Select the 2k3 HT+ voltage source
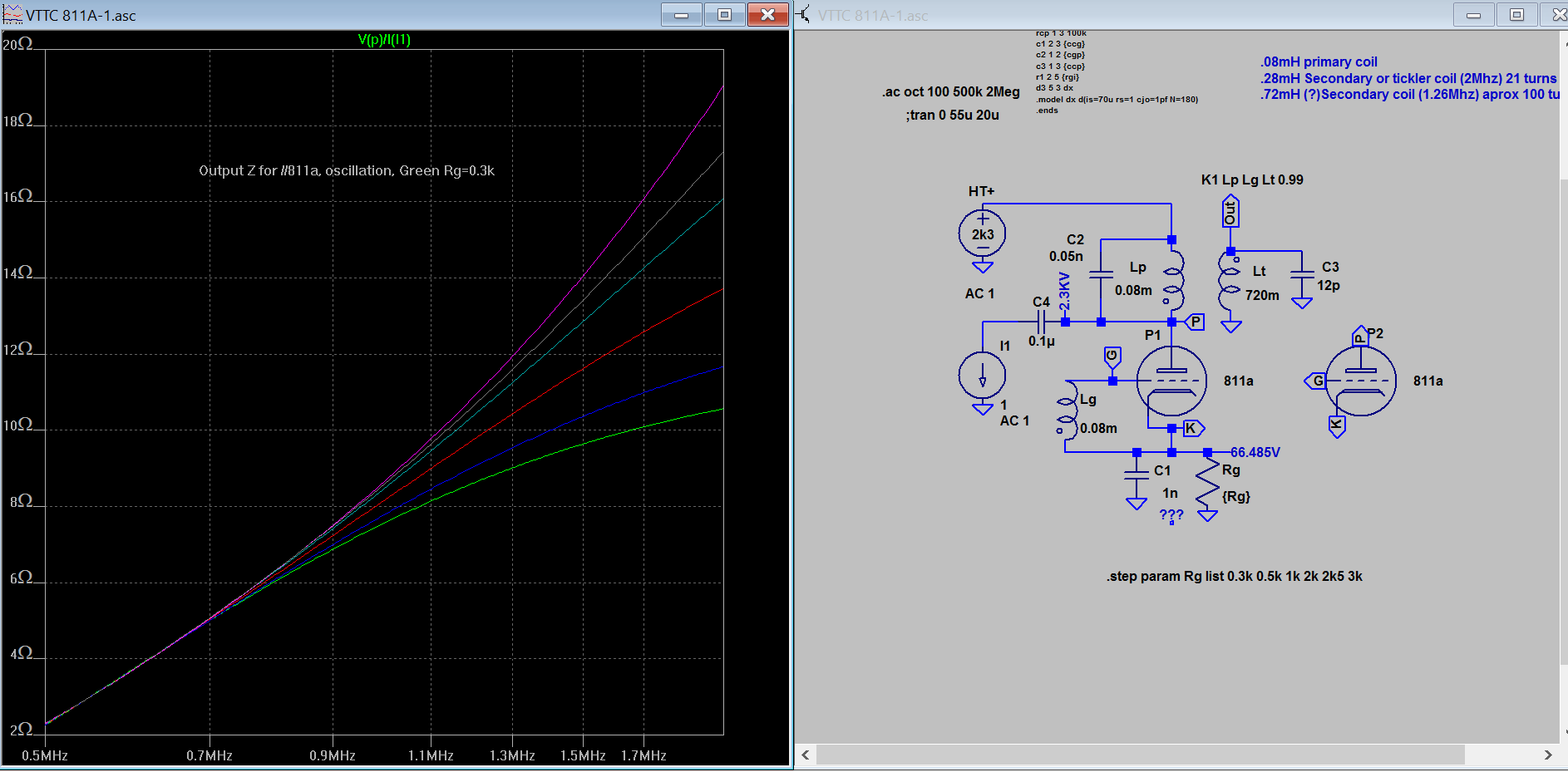This screenshot has width=1568, height=772. pos(983,234)
